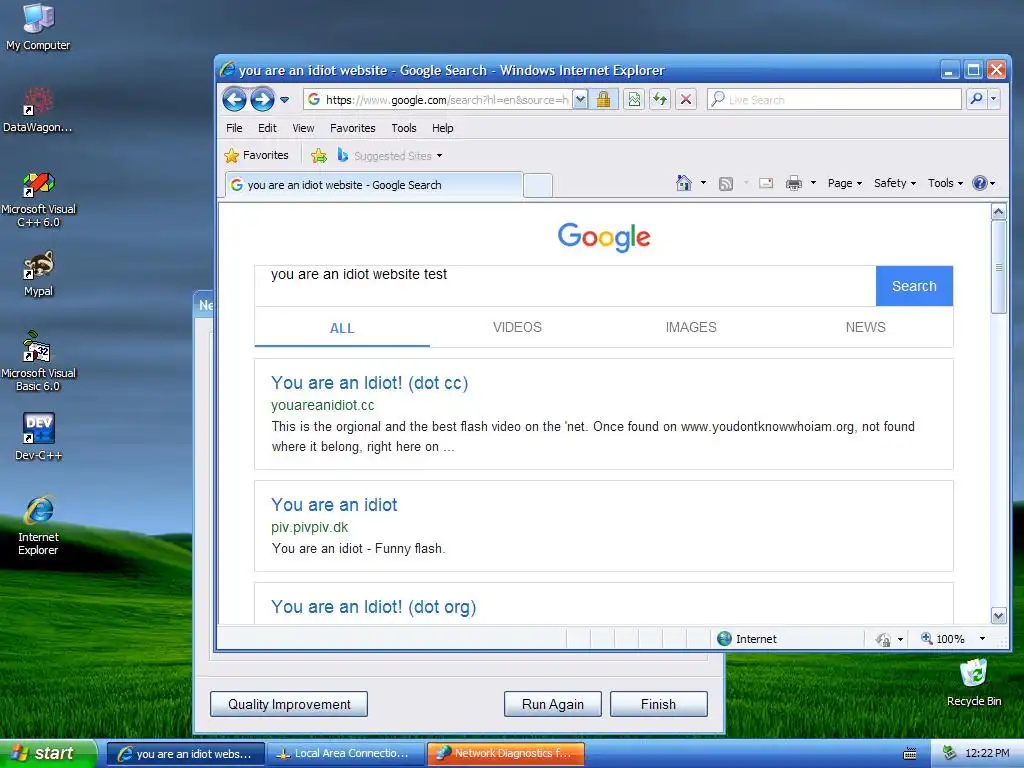1024x768 pixels.
Task: Select Local Area Connection taskbar button
Action: 345,754
